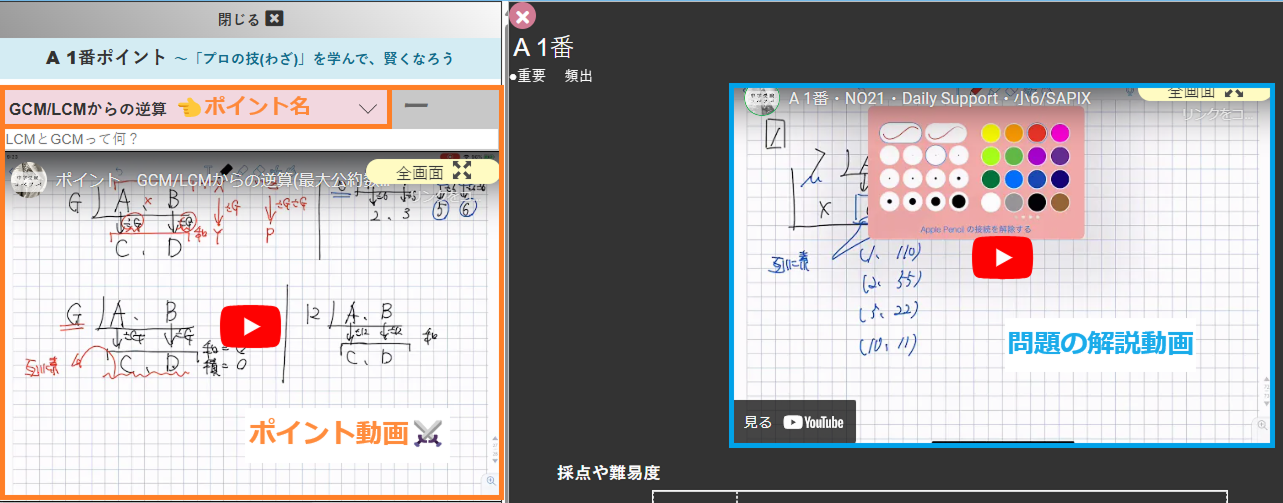Viewport: 1283px width, 503px height.
Task: Pick the largest black pen size dot
Action: [958, 202]
